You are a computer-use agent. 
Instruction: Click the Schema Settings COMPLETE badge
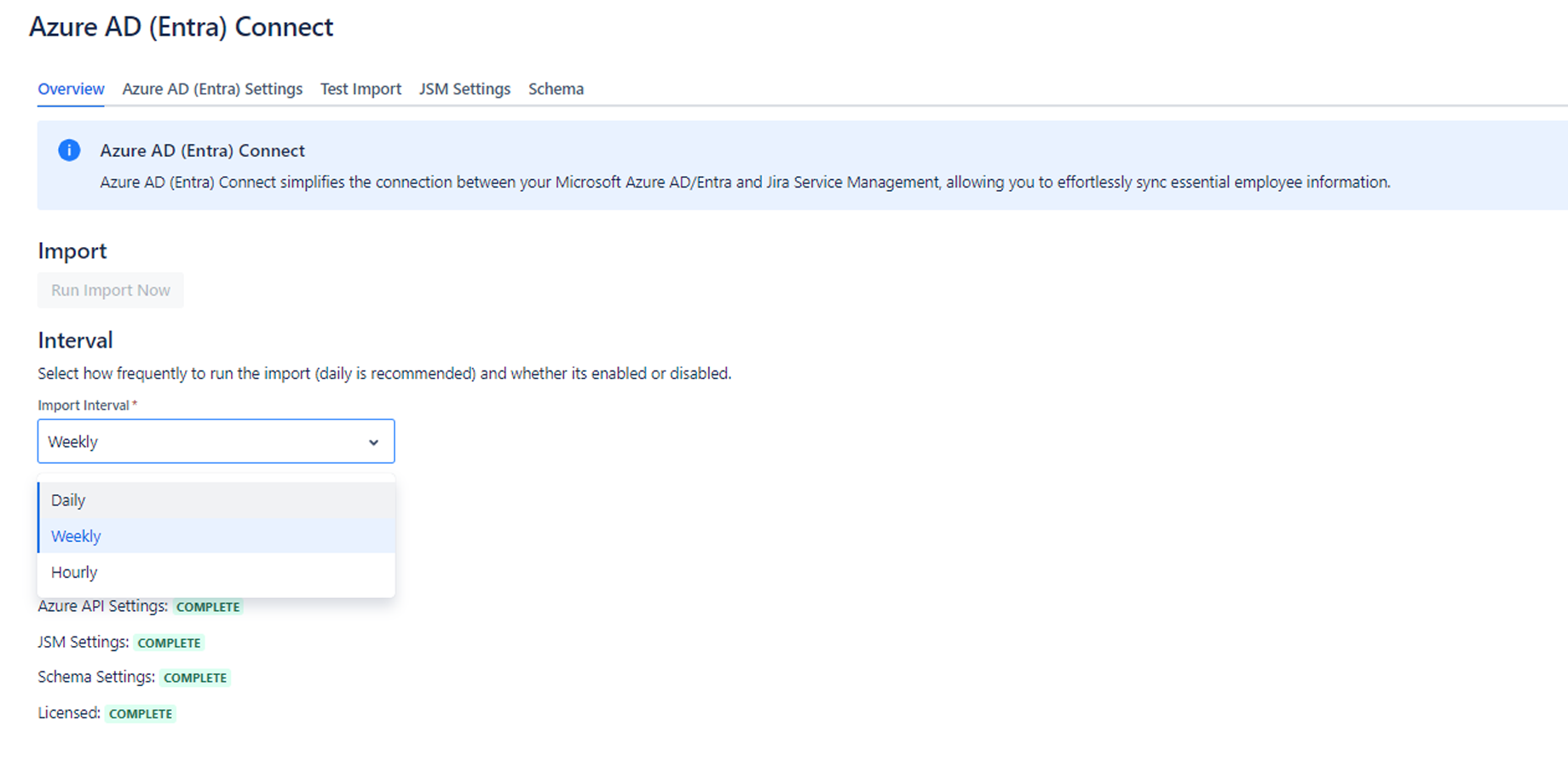[195, 678]
